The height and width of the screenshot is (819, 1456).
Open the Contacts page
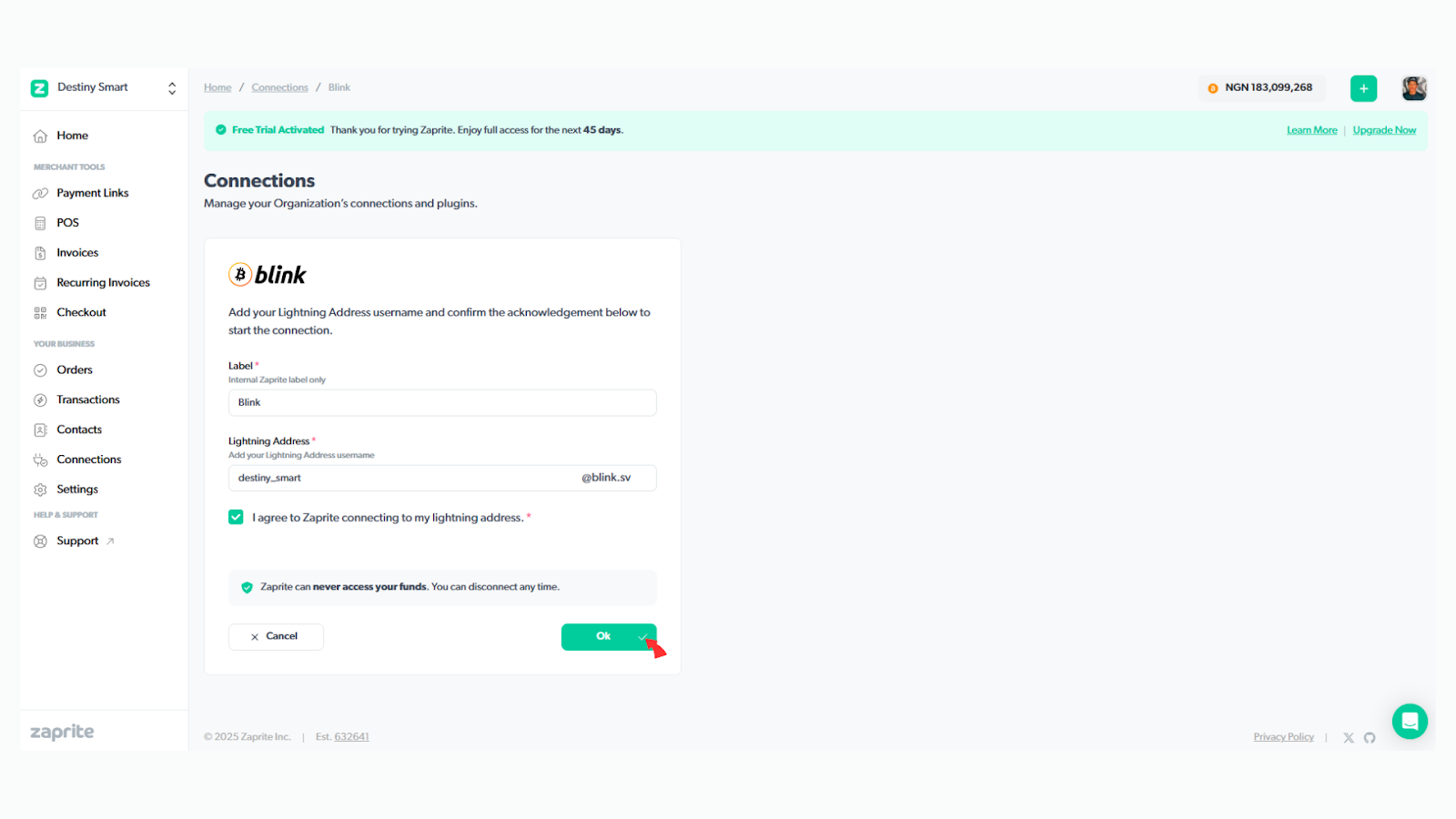tap(79, 430)
